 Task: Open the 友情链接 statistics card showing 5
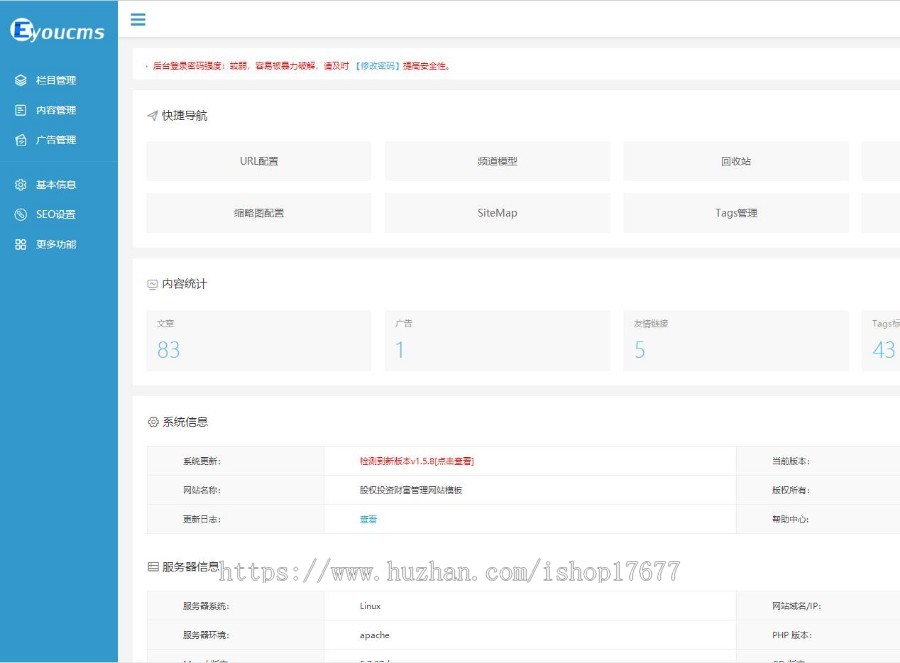736,340
